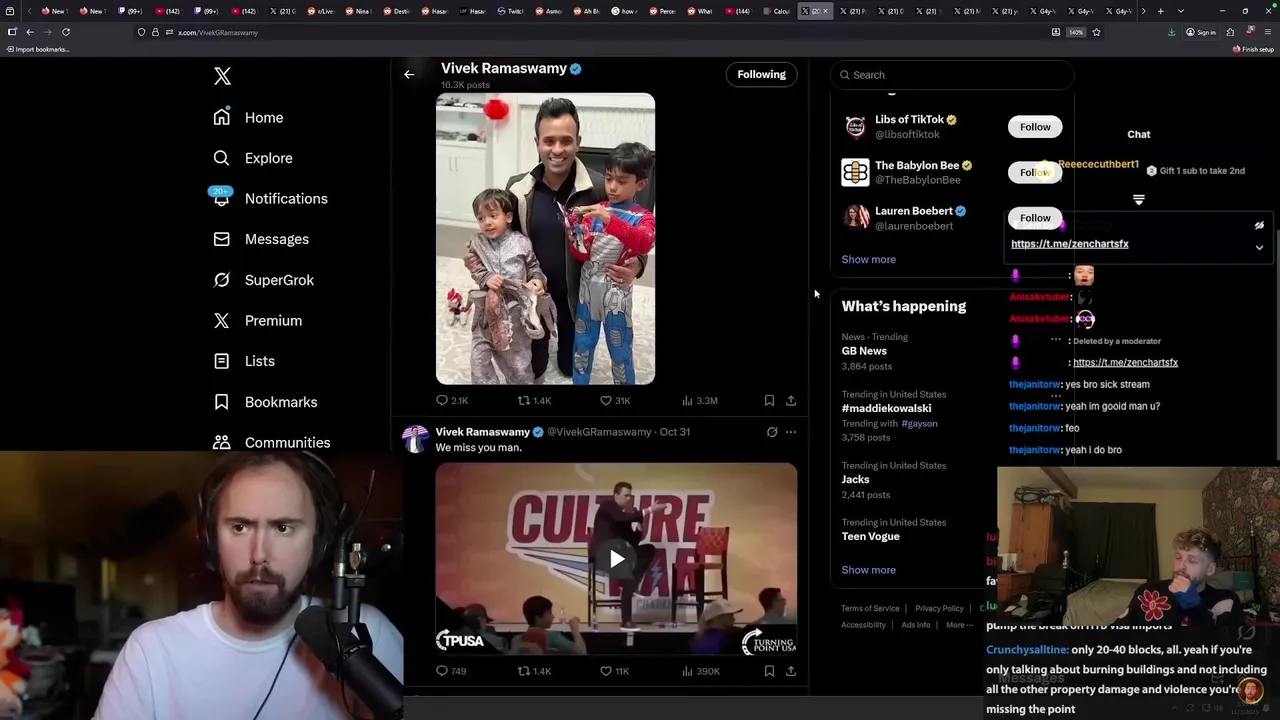1280x720 pixels.
Task: Open the Terms of Service link
Action: point(870,608)
